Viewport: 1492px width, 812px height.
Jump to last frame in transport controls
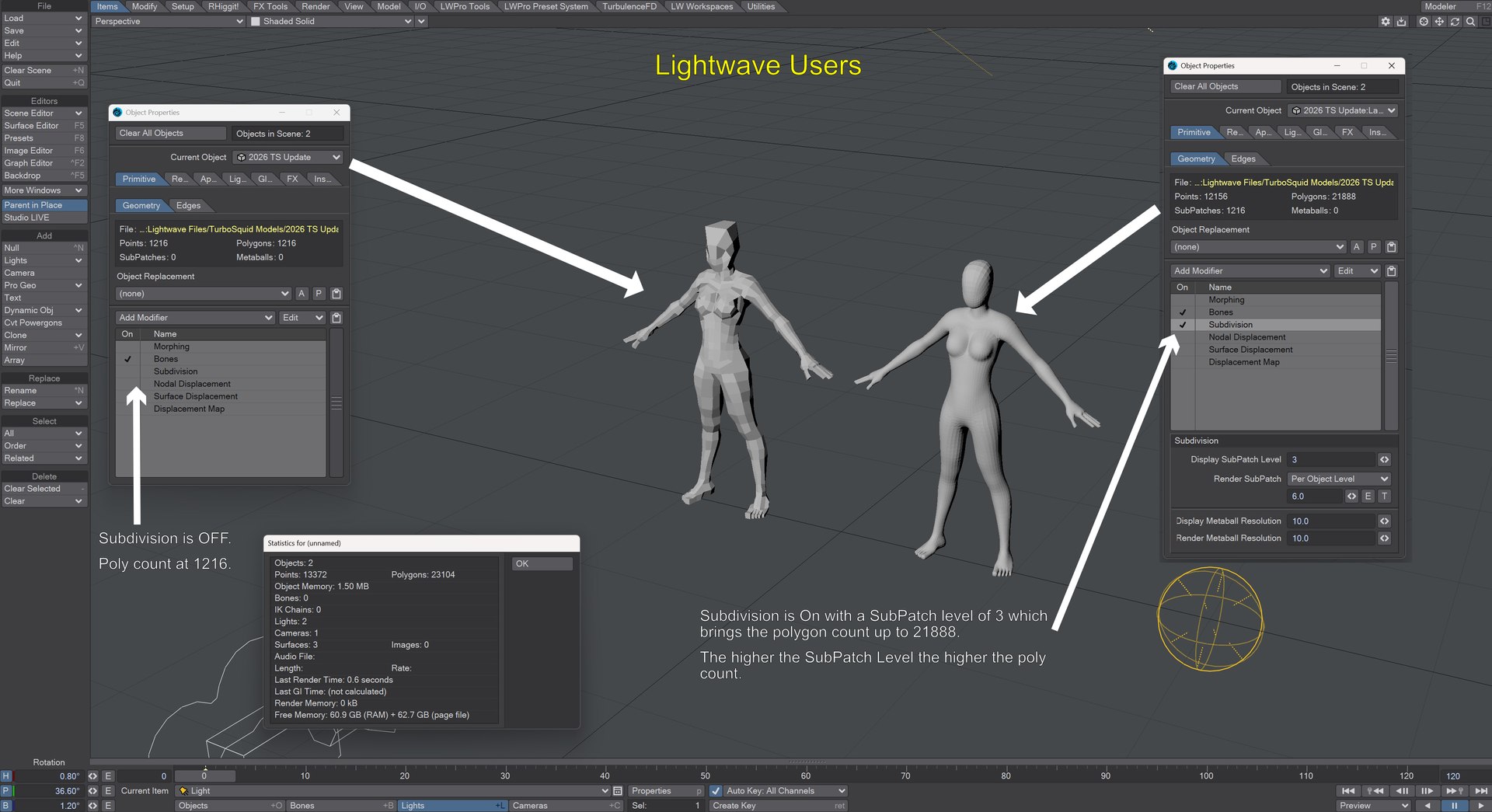1480,791
